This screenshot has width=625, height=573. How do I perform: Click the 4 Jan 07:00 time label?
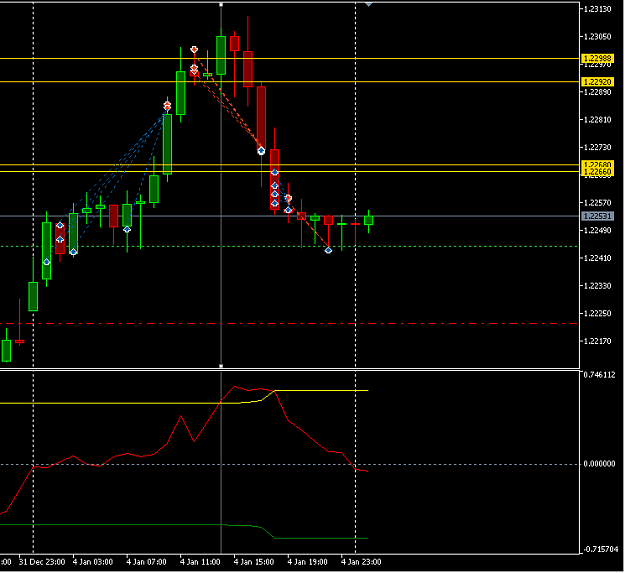click(x=146, y=562)
